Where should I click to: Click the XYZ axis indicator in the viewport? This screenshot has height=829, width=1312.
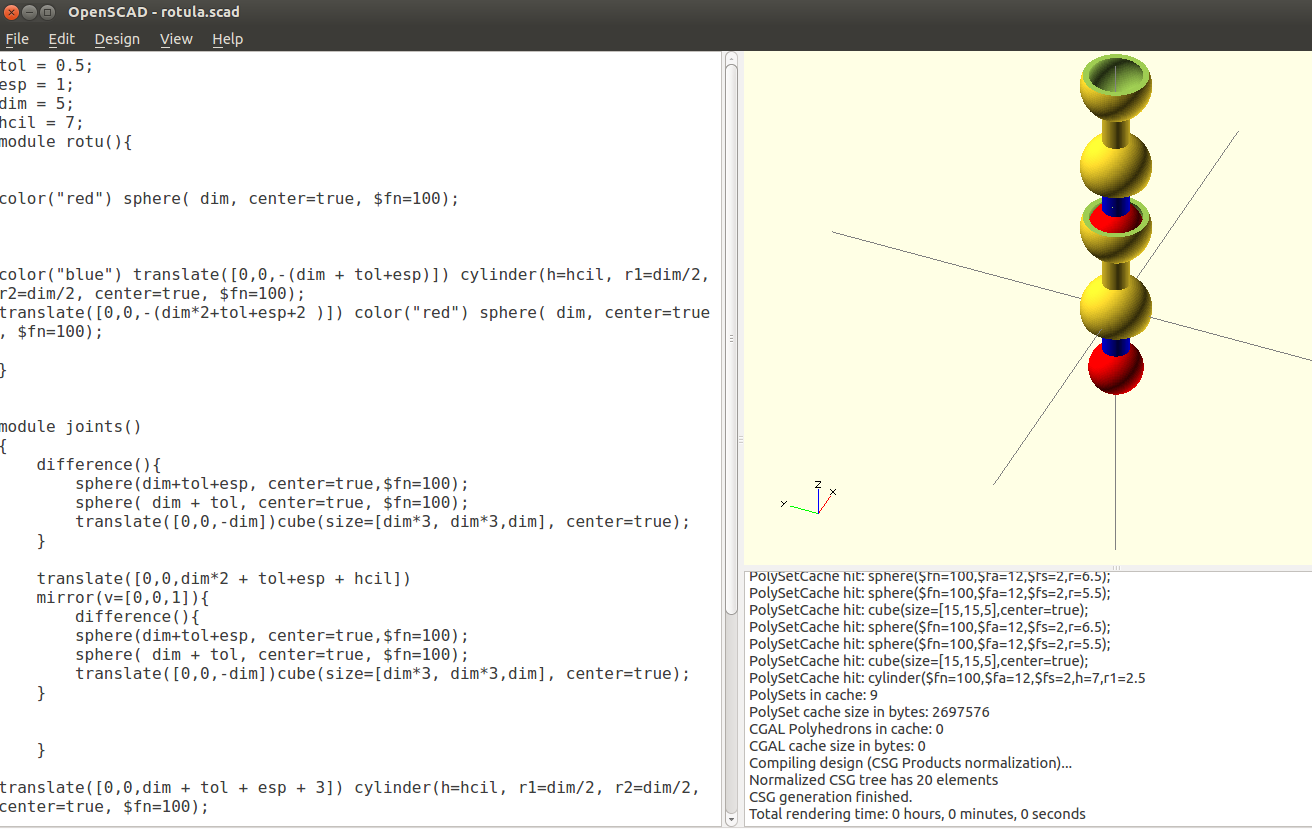click(810, 497)
